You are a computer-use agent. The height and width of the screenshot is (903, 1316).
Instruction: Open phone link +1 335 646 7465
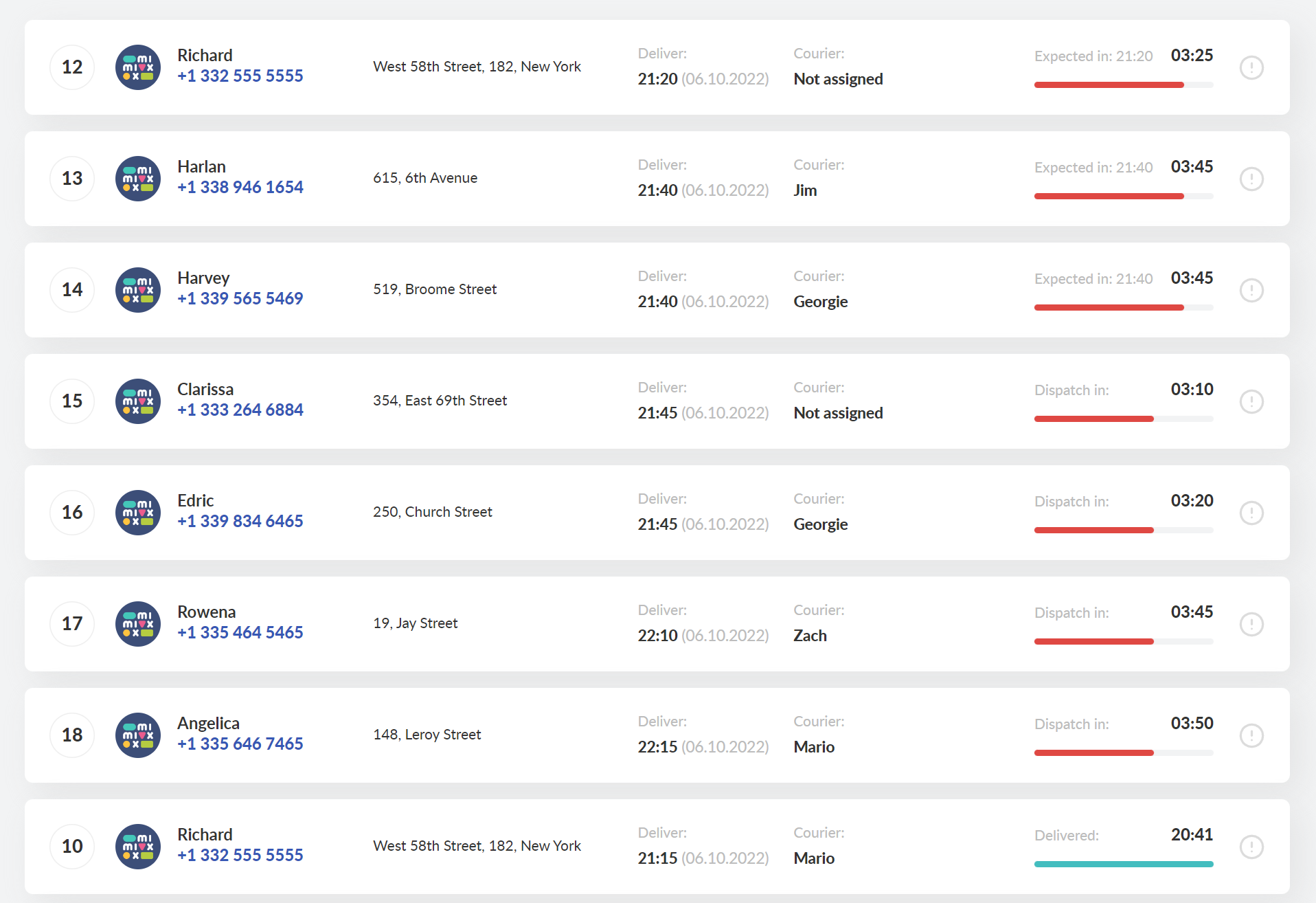(x=240, y=744)
